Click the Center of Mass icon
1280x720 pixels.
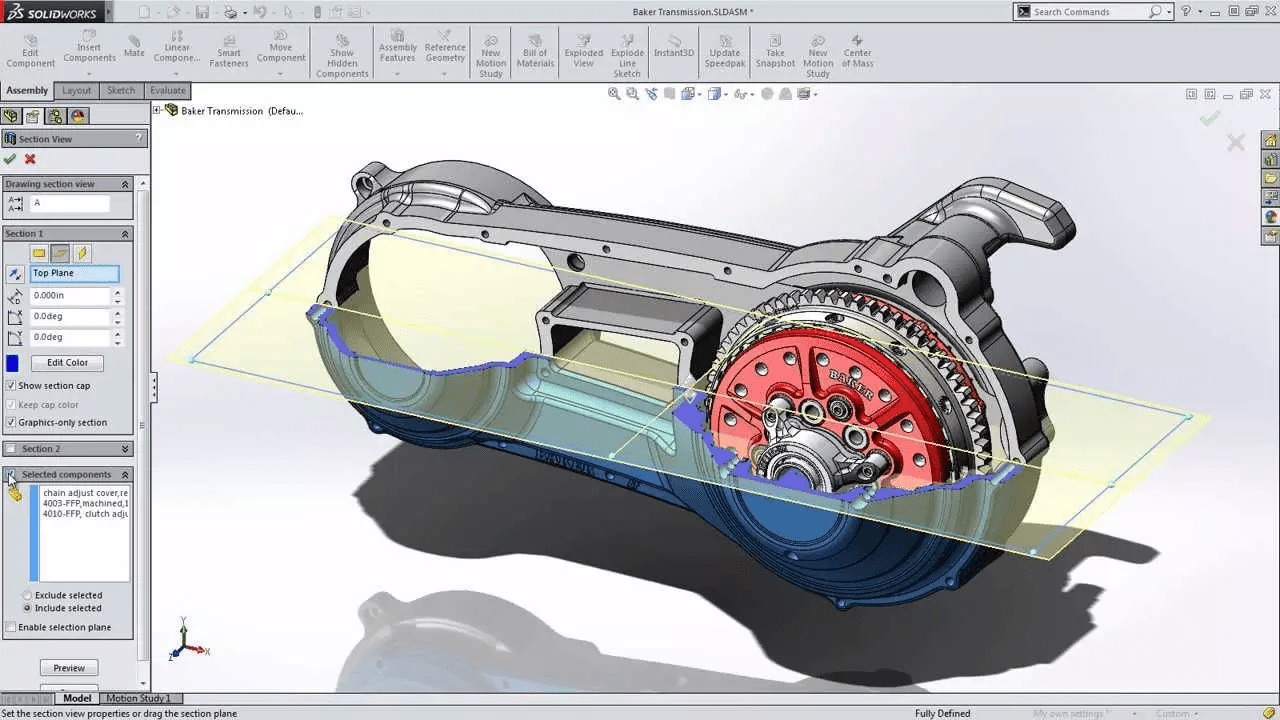point(857,50)
